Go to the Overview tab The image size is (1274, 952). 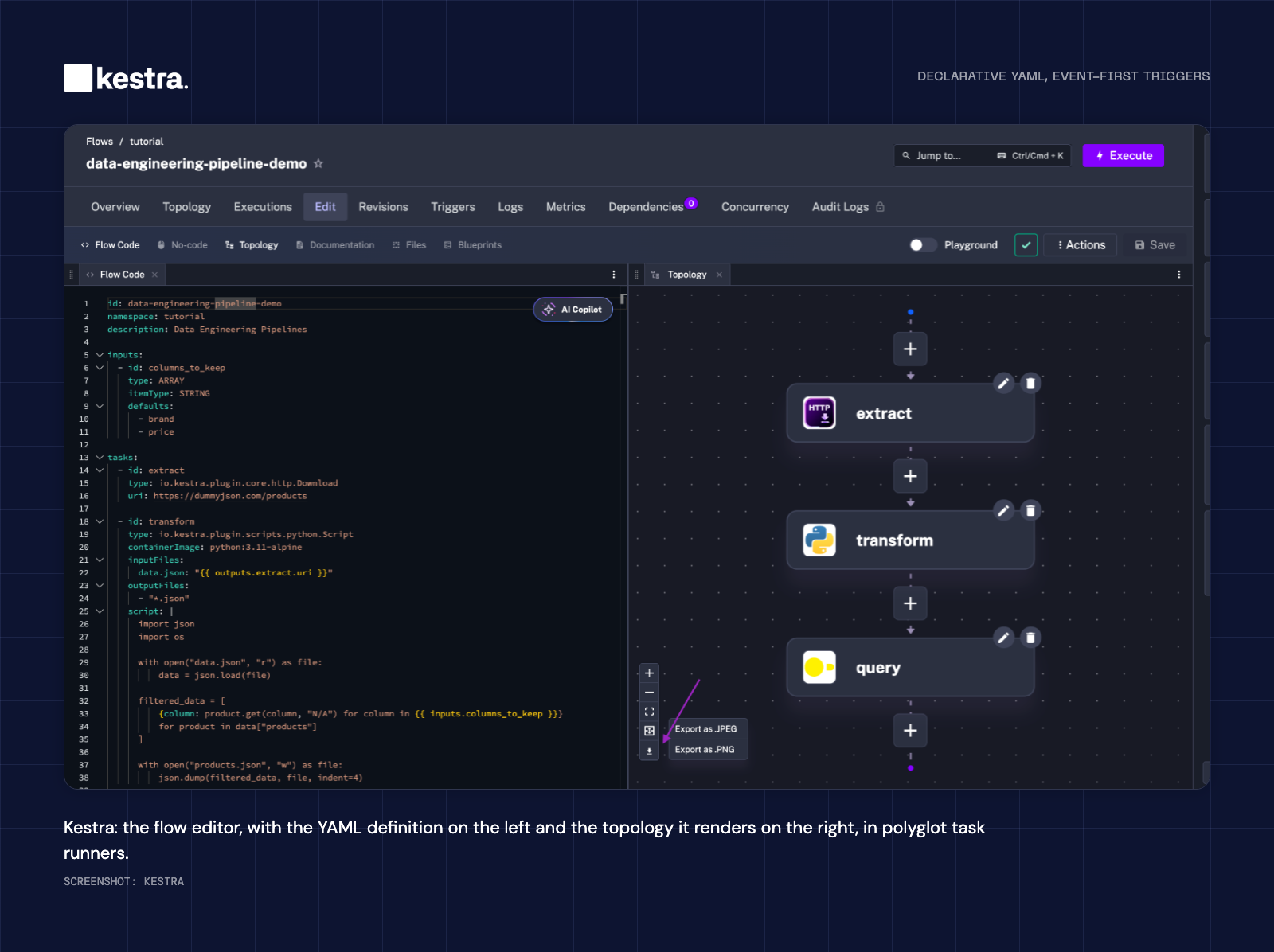coord(115,207)
